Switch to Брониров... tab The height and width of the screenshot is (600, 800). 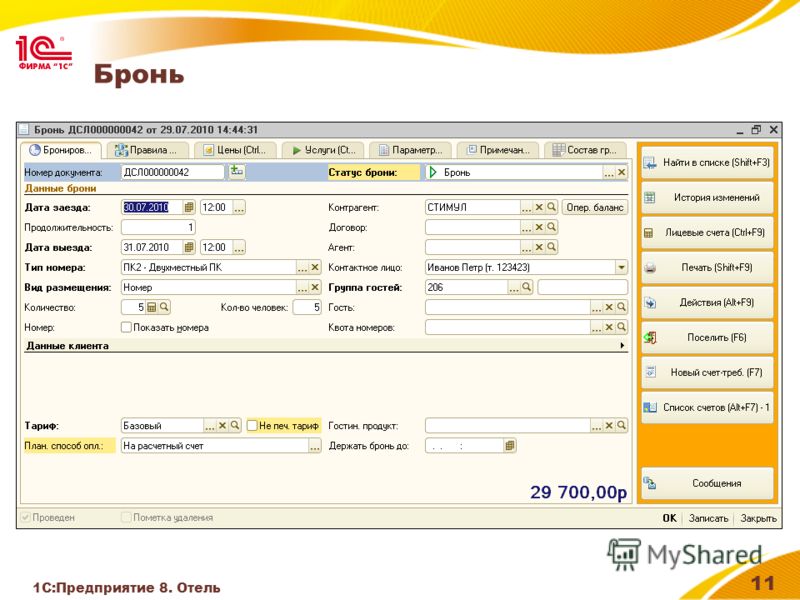(x=61, y=150)
